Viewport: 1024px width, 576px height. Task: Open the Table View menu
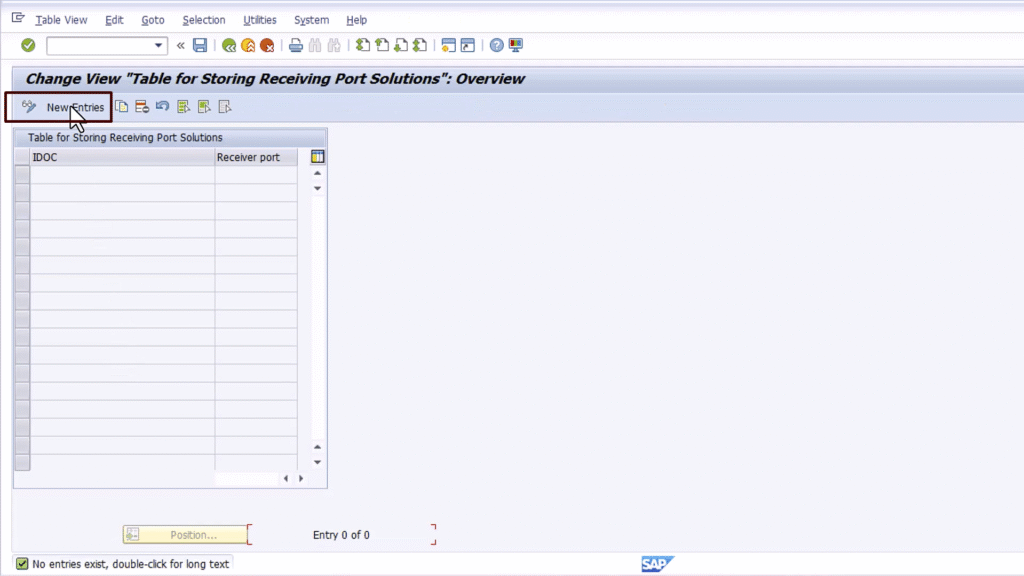[x=61, y=19]
